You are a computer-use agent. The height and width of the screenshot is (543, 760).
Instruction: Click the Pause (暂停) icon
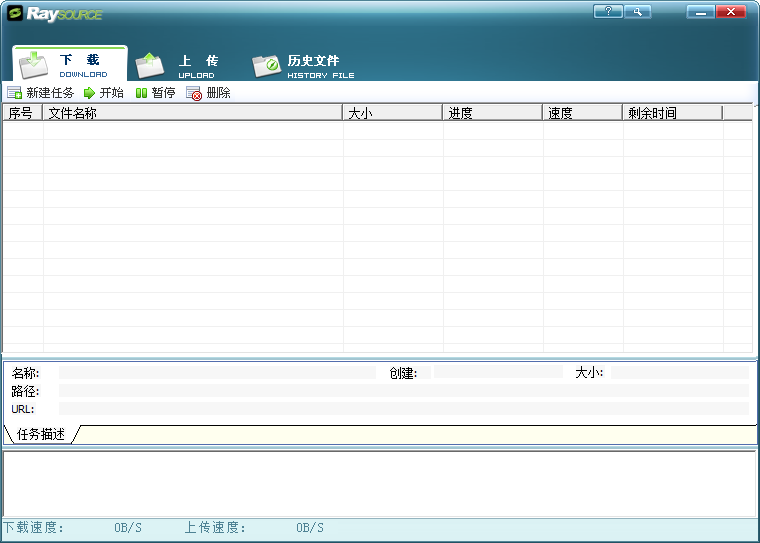142,93
